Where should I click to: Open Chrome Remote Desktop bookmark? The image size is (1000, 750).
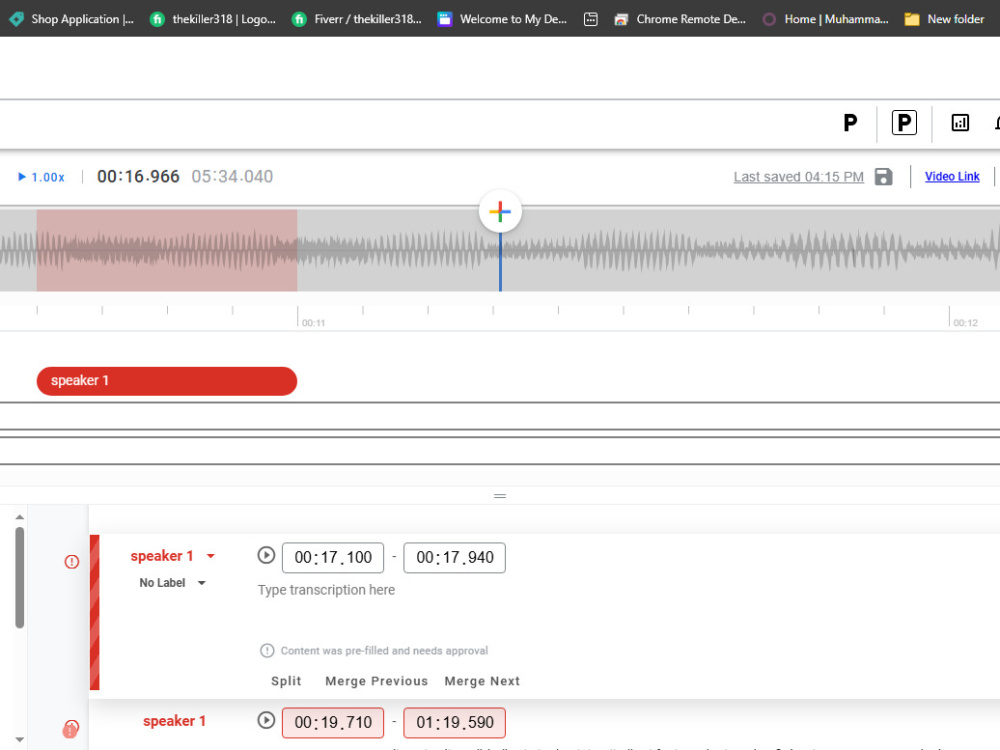(x=680, y=19)
